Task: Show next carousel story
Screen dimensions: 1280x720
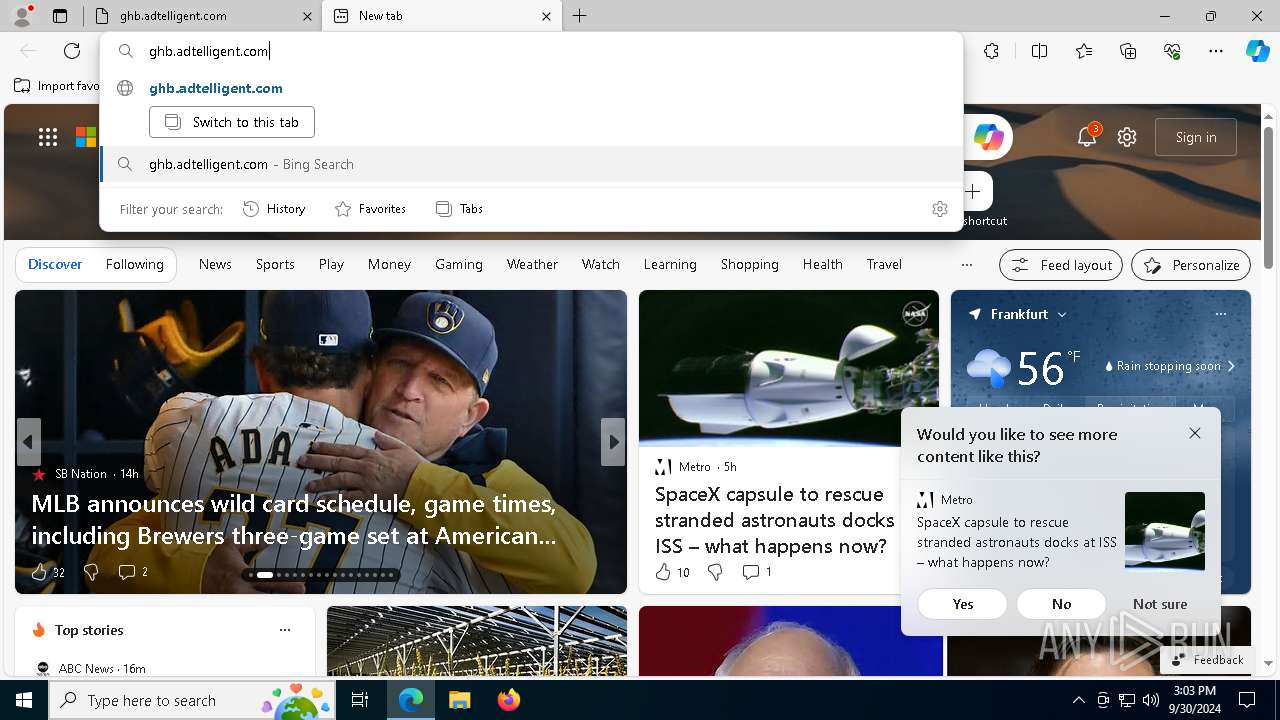Action: (x=613, y=442)
